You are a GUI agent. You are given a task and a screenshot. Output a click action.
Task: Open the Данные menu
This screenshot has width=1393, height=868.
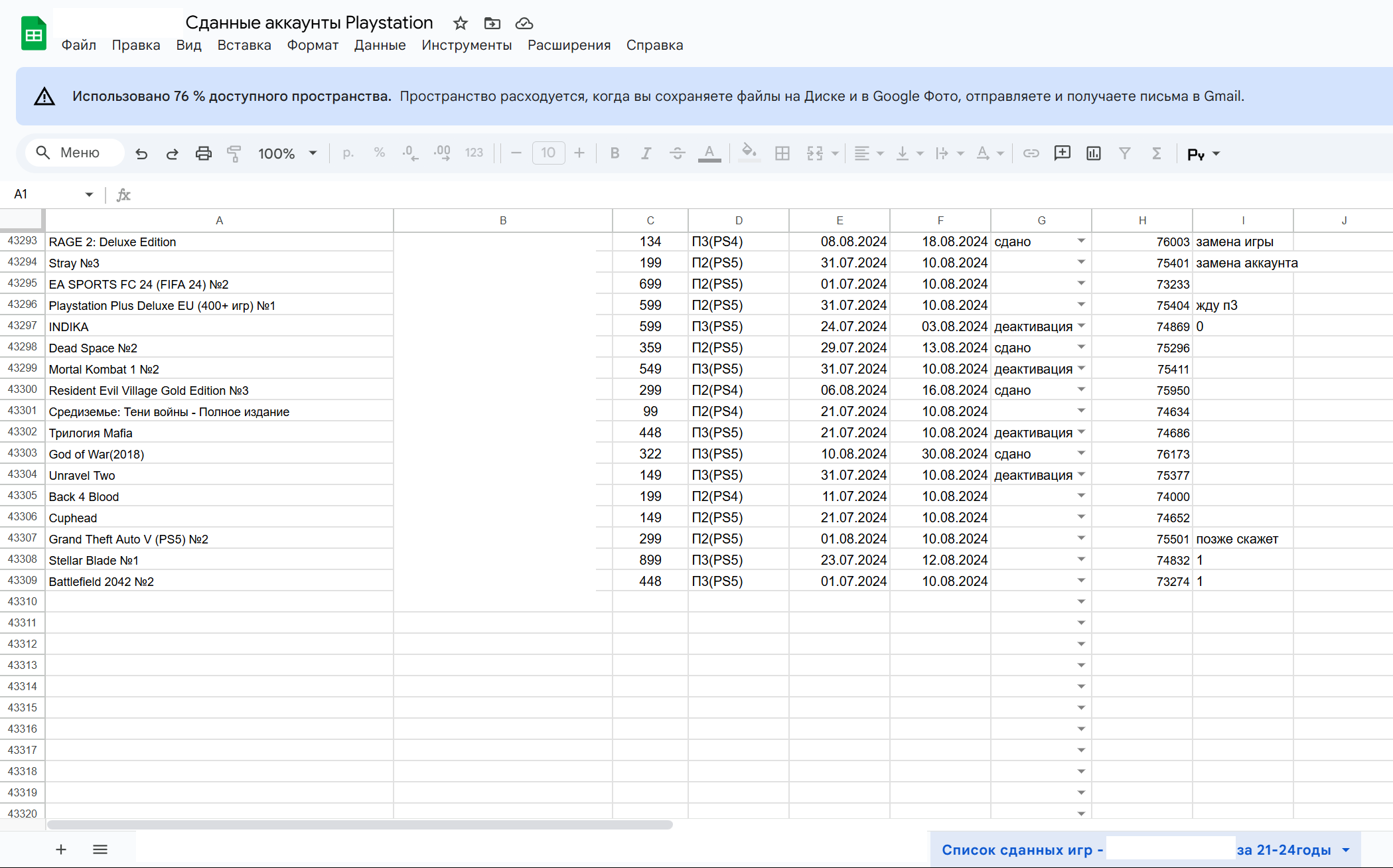coord(380,45)
